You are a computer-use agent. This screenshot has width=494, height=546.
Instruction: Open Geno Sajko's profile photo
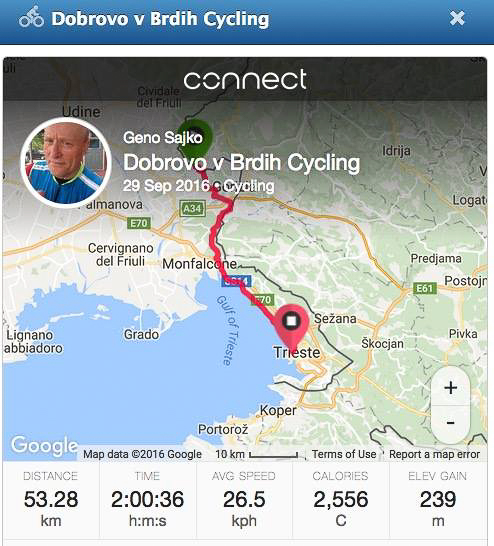[x=66, y=163]
